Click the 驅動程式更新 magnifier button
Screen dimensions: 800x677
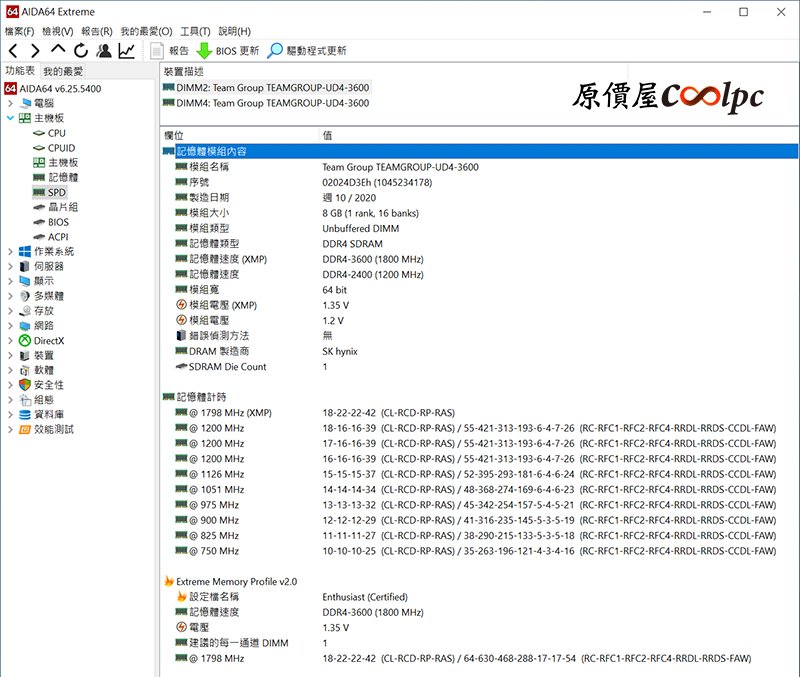[x=307, y=51]
